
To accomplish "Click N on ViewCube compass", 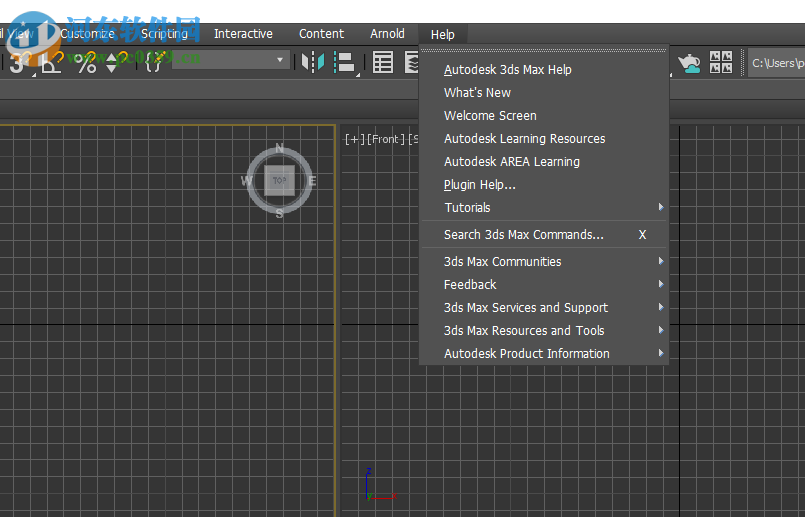I will click(x=279, y=148).
